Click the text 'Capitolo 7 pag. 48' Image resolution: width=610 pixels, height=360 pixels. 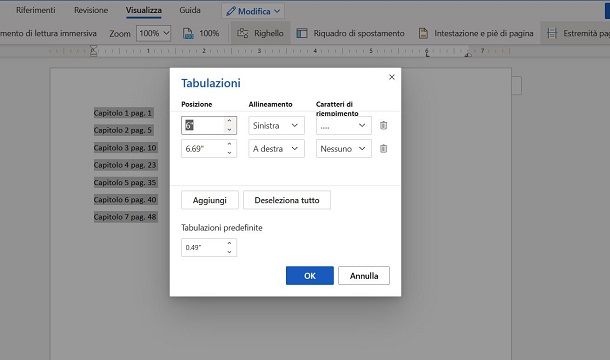pyautogui.click(x=125, y=217)
